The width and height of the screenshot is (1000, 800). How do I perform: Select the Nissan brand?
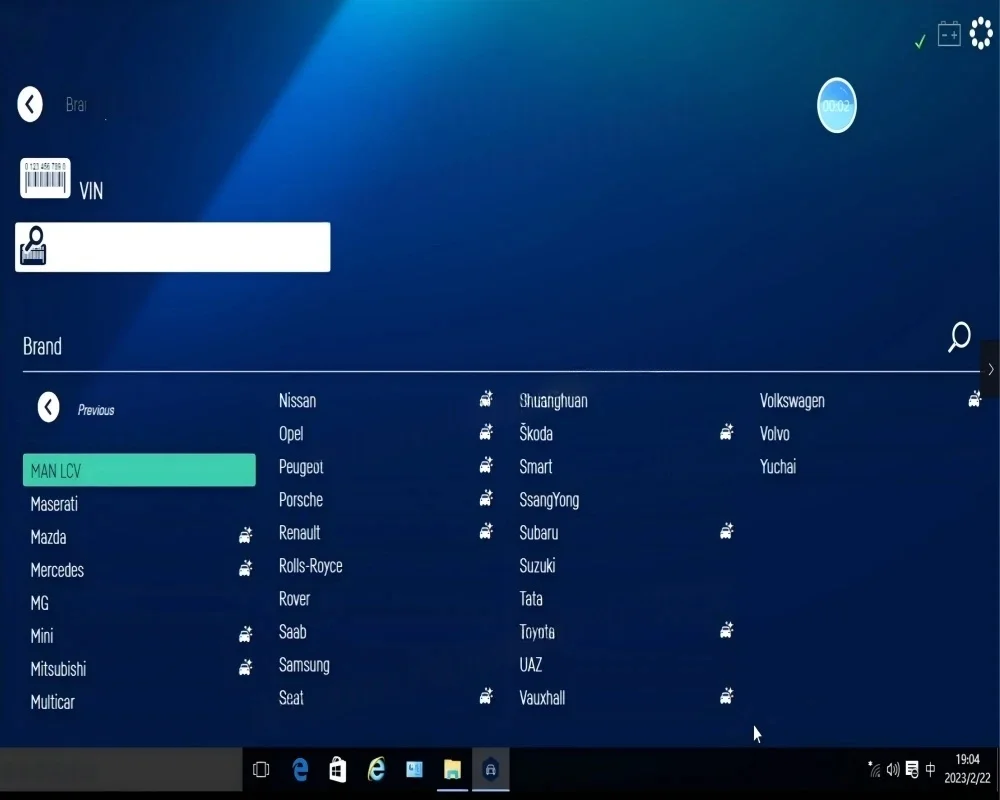297,401
